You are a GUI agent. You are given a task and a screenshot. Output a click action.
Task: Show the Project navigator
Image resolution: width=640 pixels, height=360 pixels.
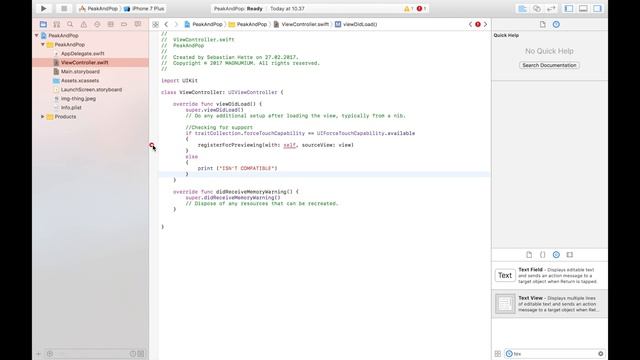[x=43, y=24]
